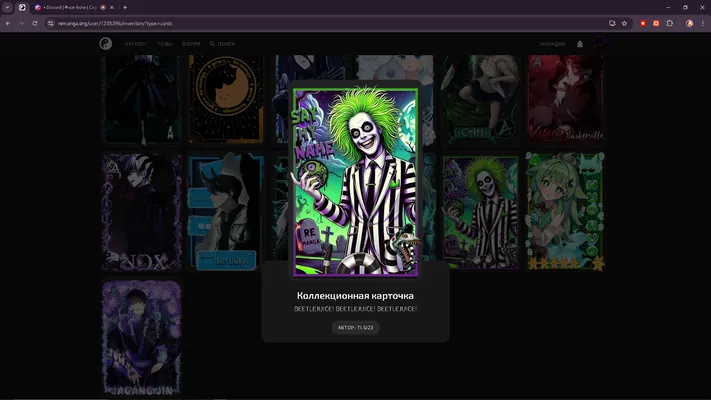Viewport: 711px width, 400px height.
Task: Open the Chrome three-dot menu
Action: [x=703, y=23]
